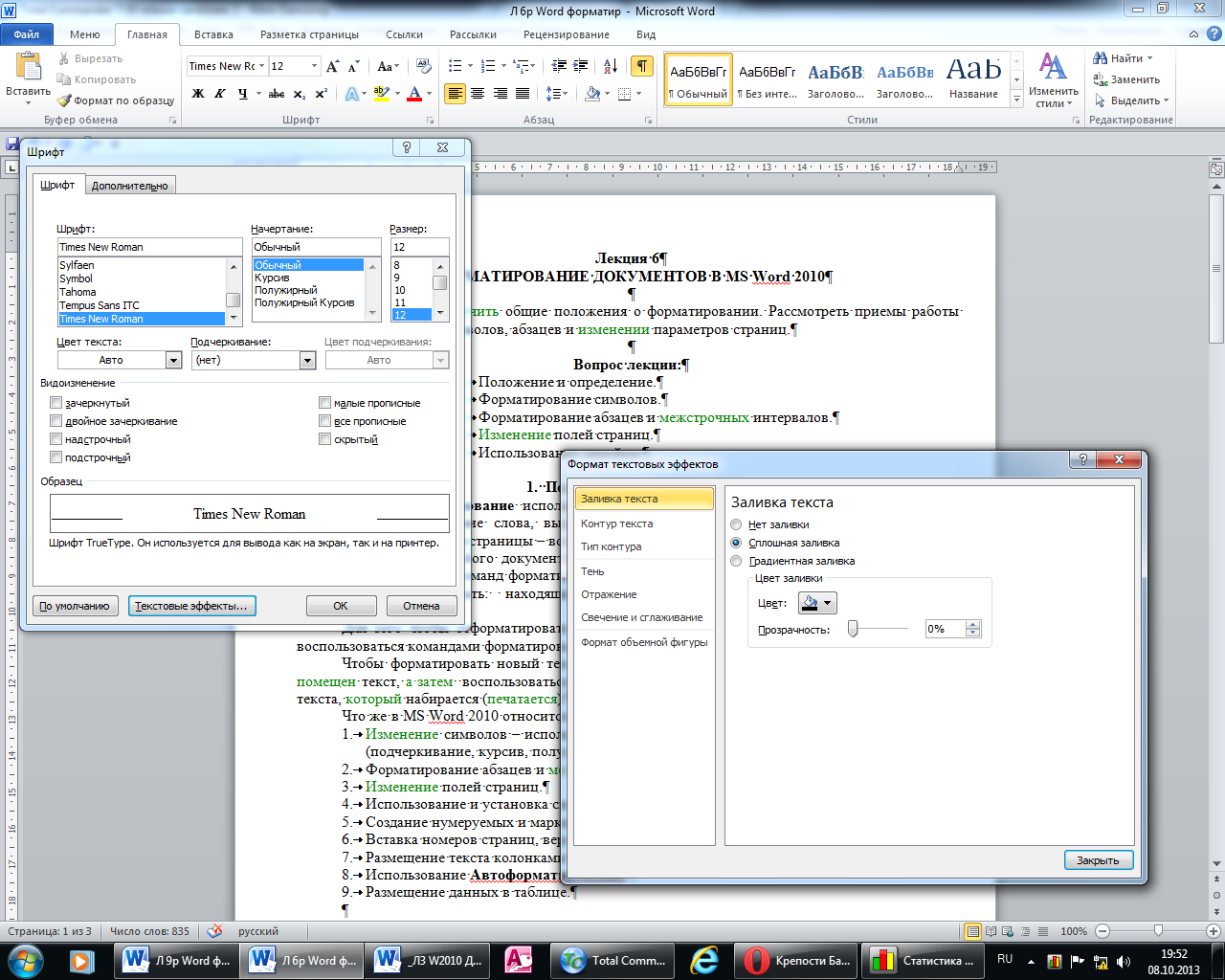Choose the Сплошная заливка radio option
The width and height of the screenshot is (1225, 980).
[x=736, y=543]
